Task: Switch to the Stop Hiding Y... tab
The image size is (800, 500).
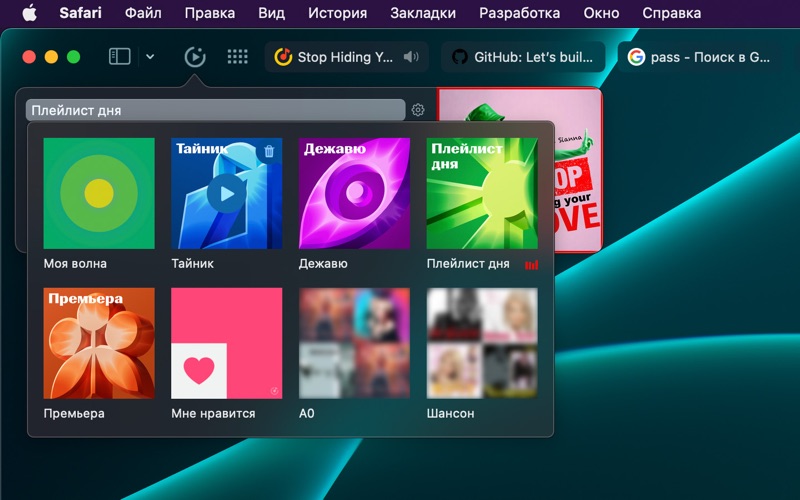Action: pos(346,57)
